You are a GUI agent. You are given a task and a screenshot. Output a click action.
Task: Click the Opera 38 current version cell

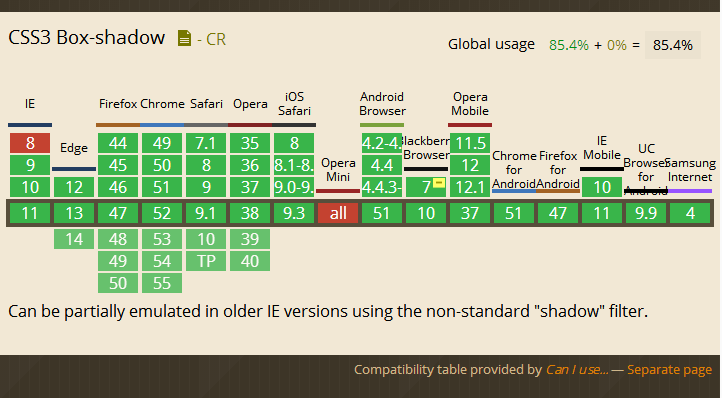point(250,213)
